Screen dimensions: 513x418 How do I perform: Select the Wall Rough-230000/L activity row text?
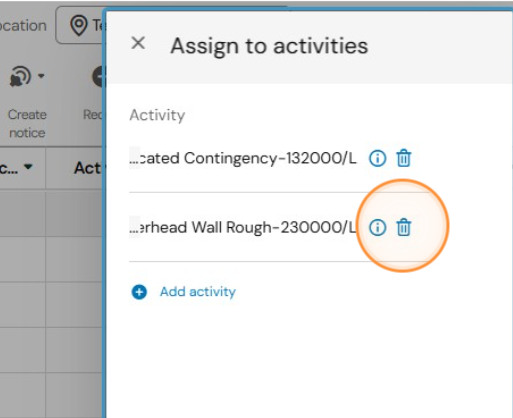243,228
